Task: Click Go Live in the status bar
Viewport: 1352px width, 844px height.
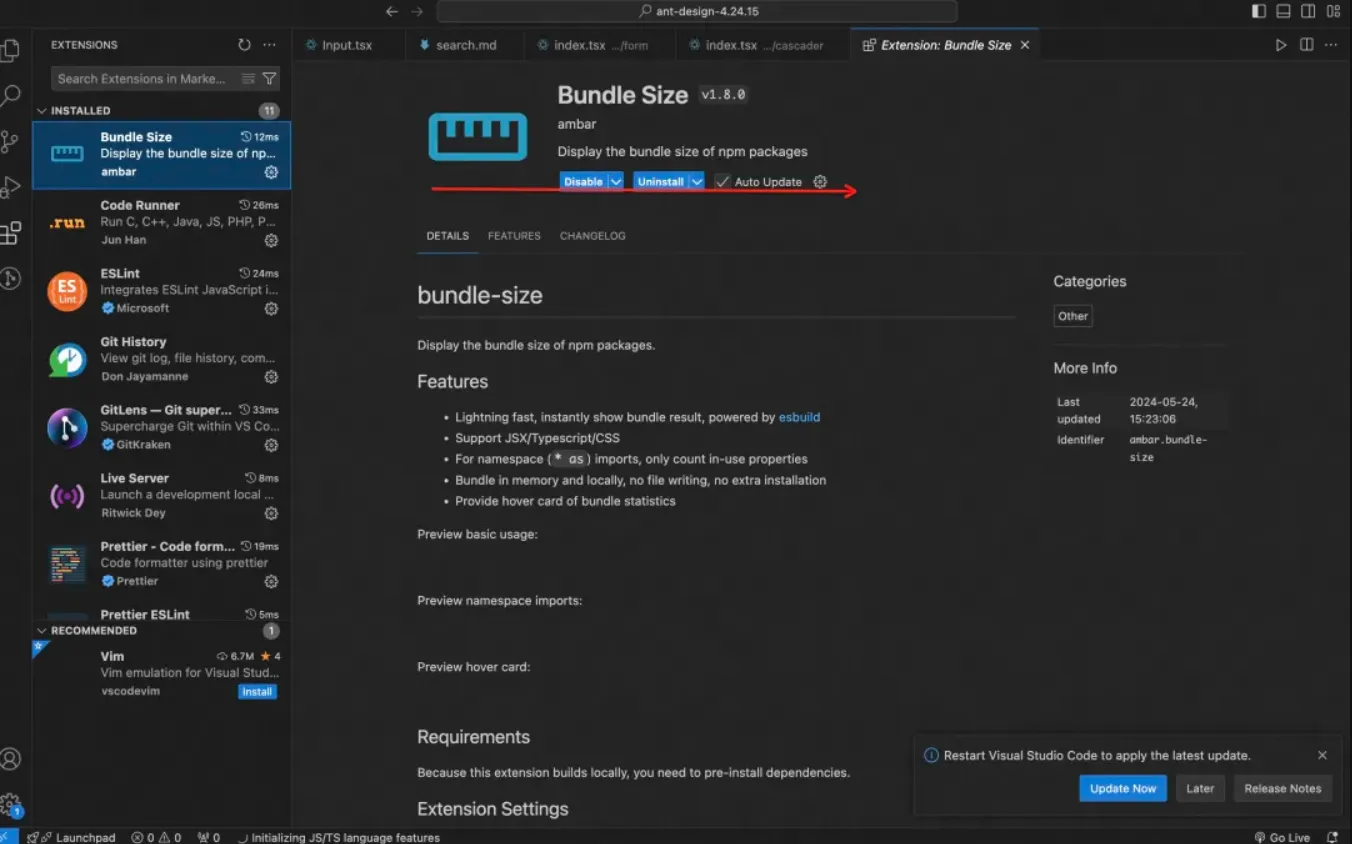Action: [1282, 837]
